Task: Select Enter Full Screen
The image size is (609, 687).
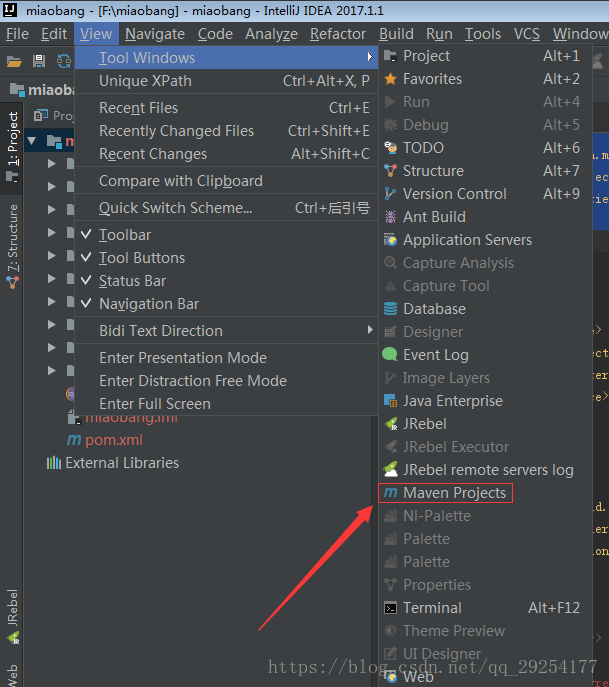Action: pyautogui.click(x=227, y=404)
